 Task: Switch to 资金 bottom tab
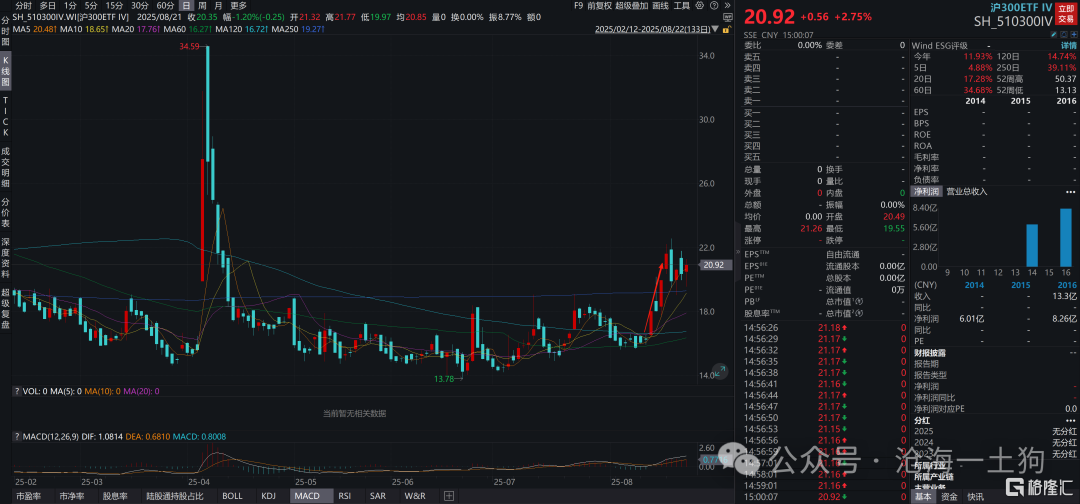tap(949, 496)
